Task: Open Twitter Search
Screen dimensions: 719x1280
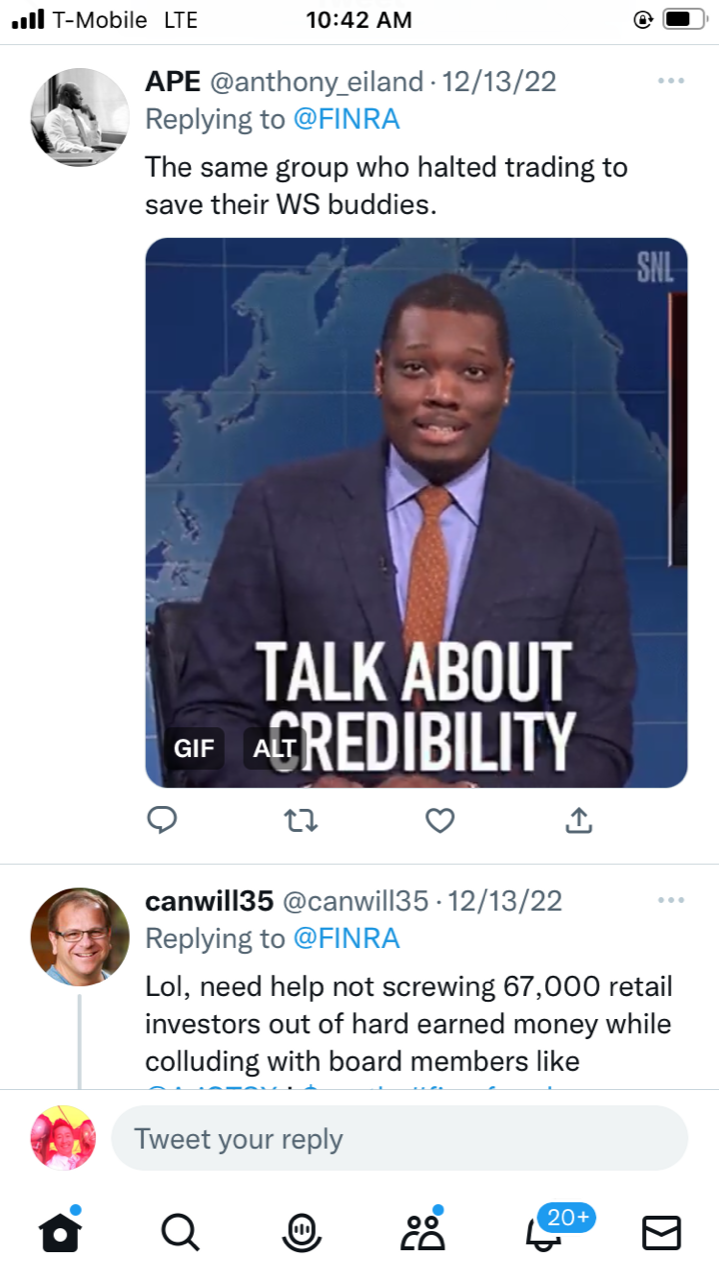Action: 180,1232
